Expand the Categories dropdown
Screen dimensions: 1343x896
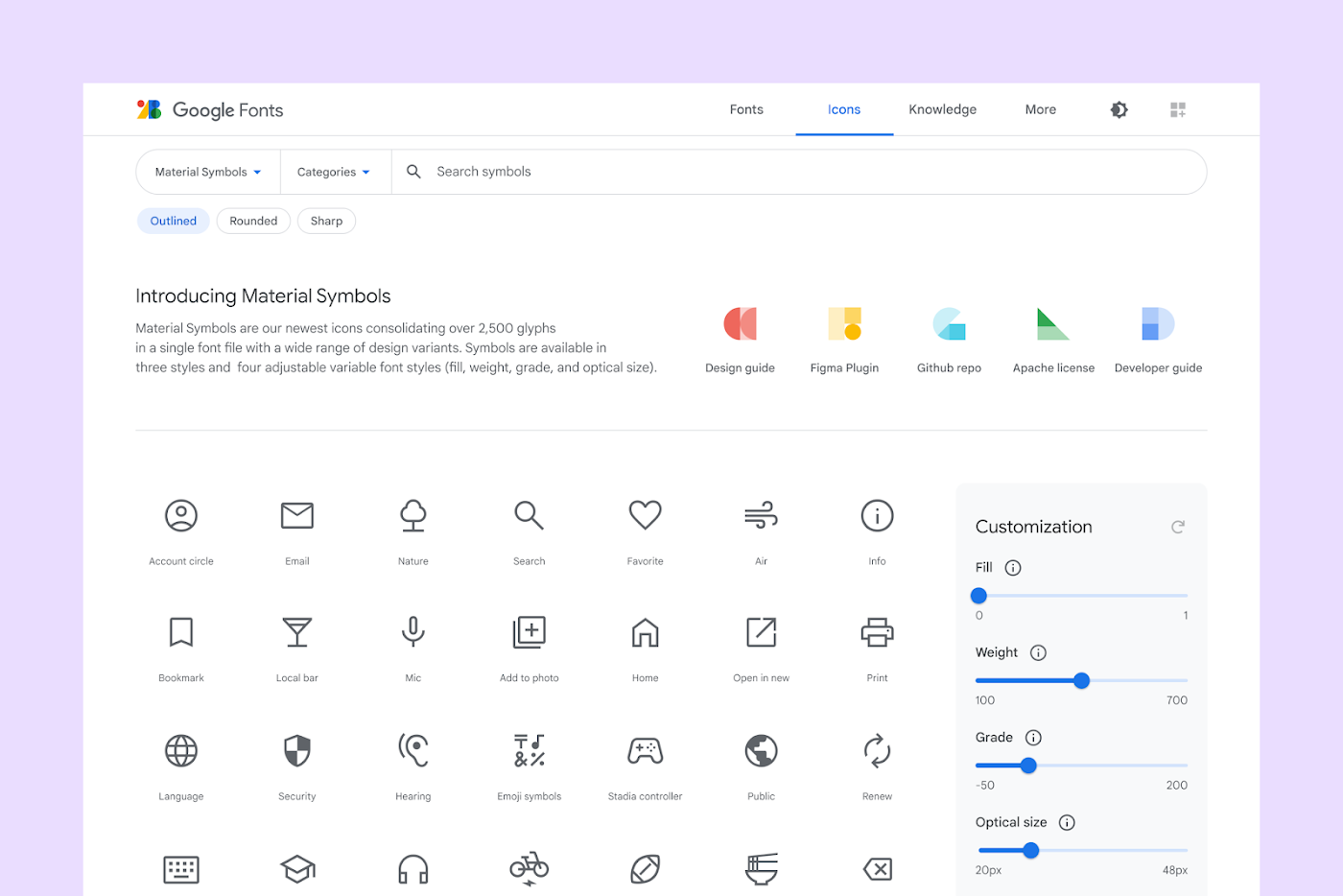point(333,171)
